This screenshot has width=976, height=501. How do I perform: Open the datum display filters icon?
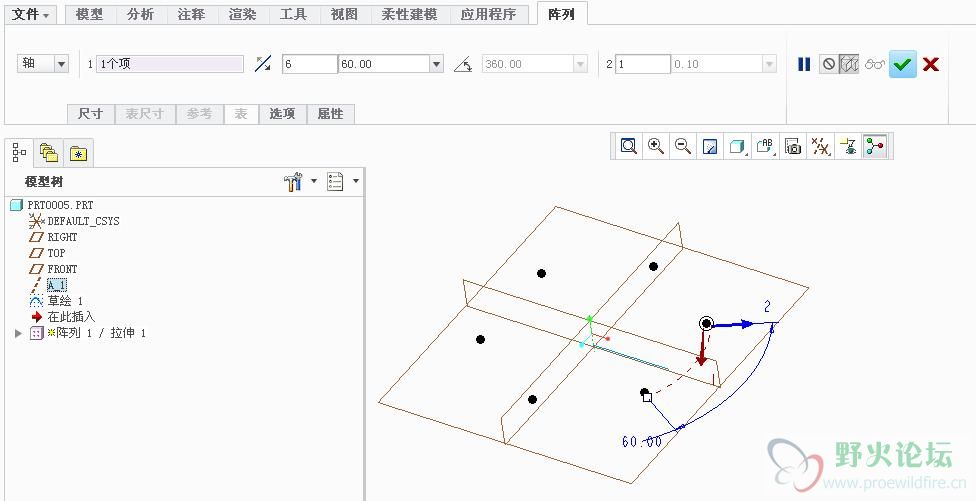[x=820, y=146]
